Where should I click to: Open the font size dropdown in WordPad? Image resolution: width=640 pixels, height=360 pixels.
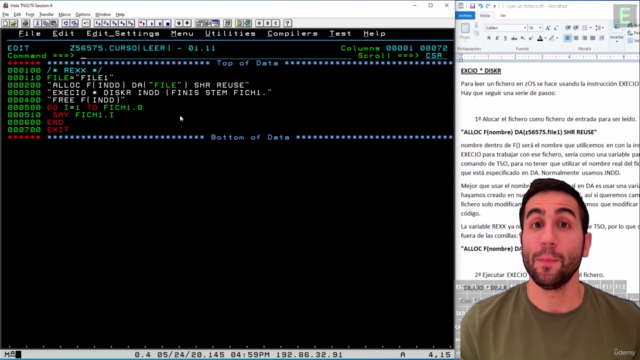point(540,28)
